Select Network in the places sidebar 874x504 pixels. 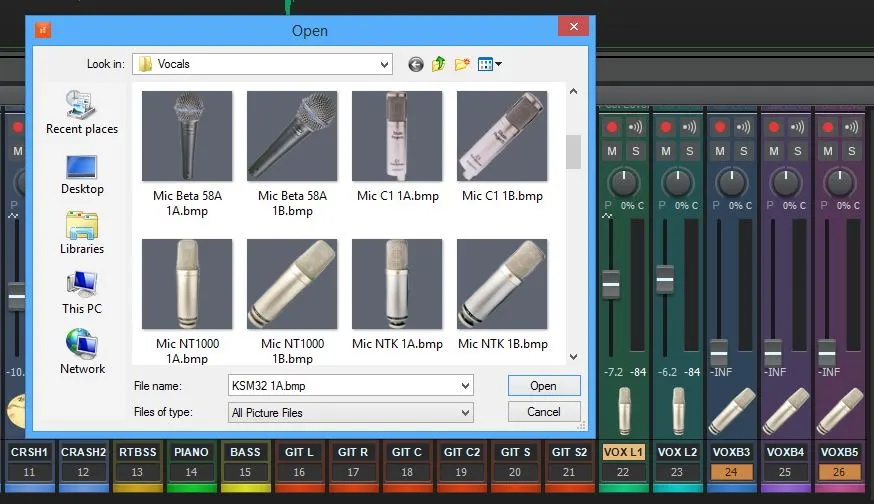82,352
